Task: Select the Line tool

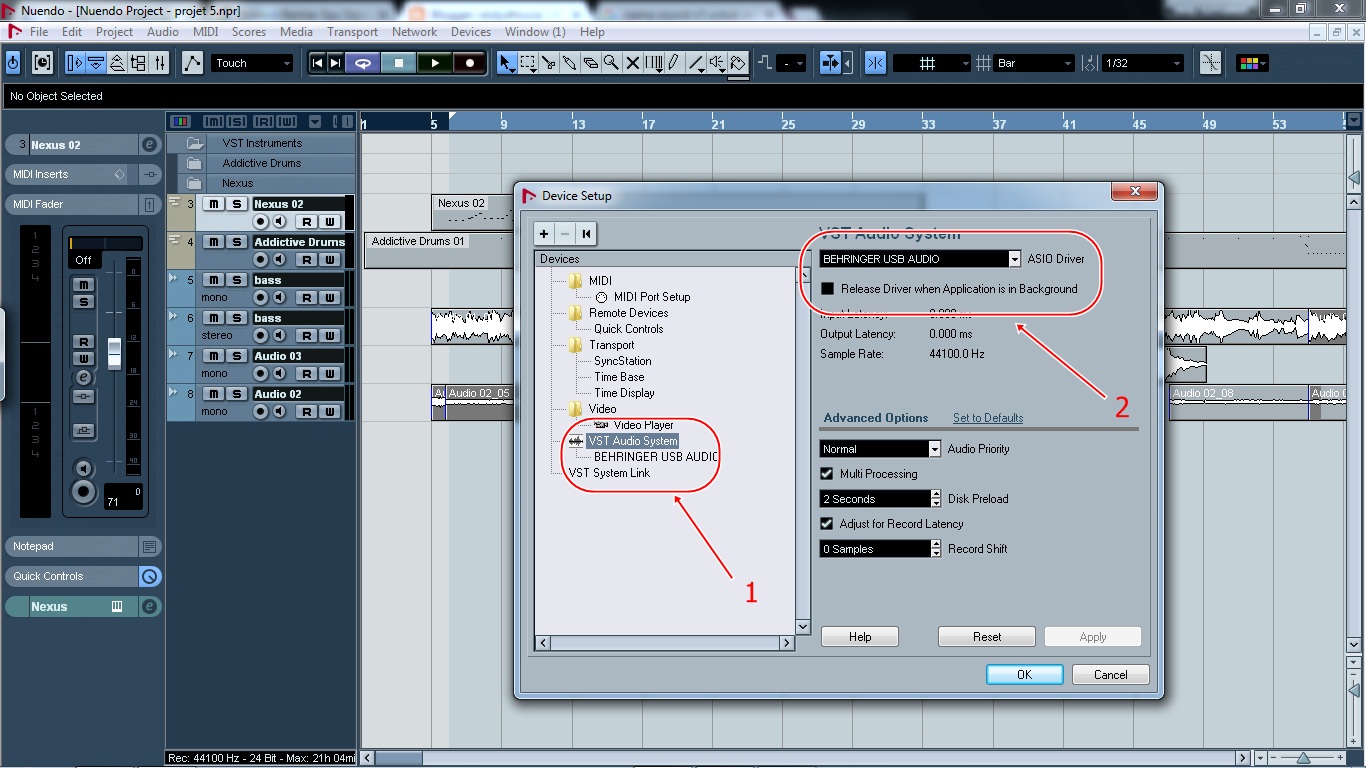Action: pos(696,63)
